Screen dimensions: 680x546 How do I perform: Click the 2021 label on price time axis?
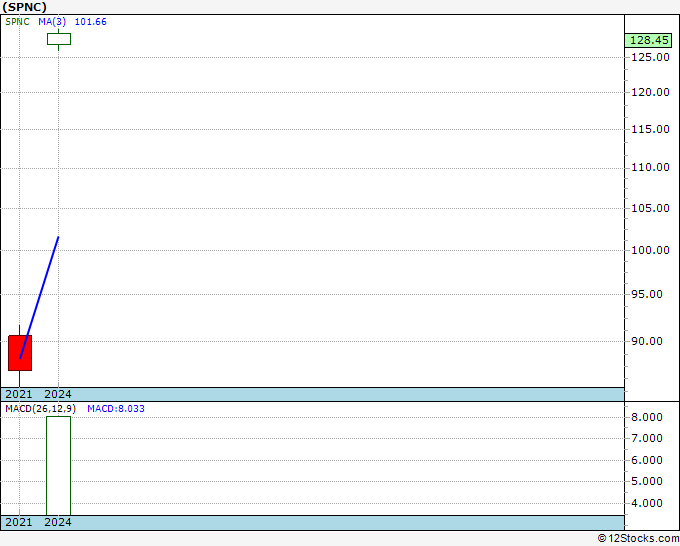point(19,394)
